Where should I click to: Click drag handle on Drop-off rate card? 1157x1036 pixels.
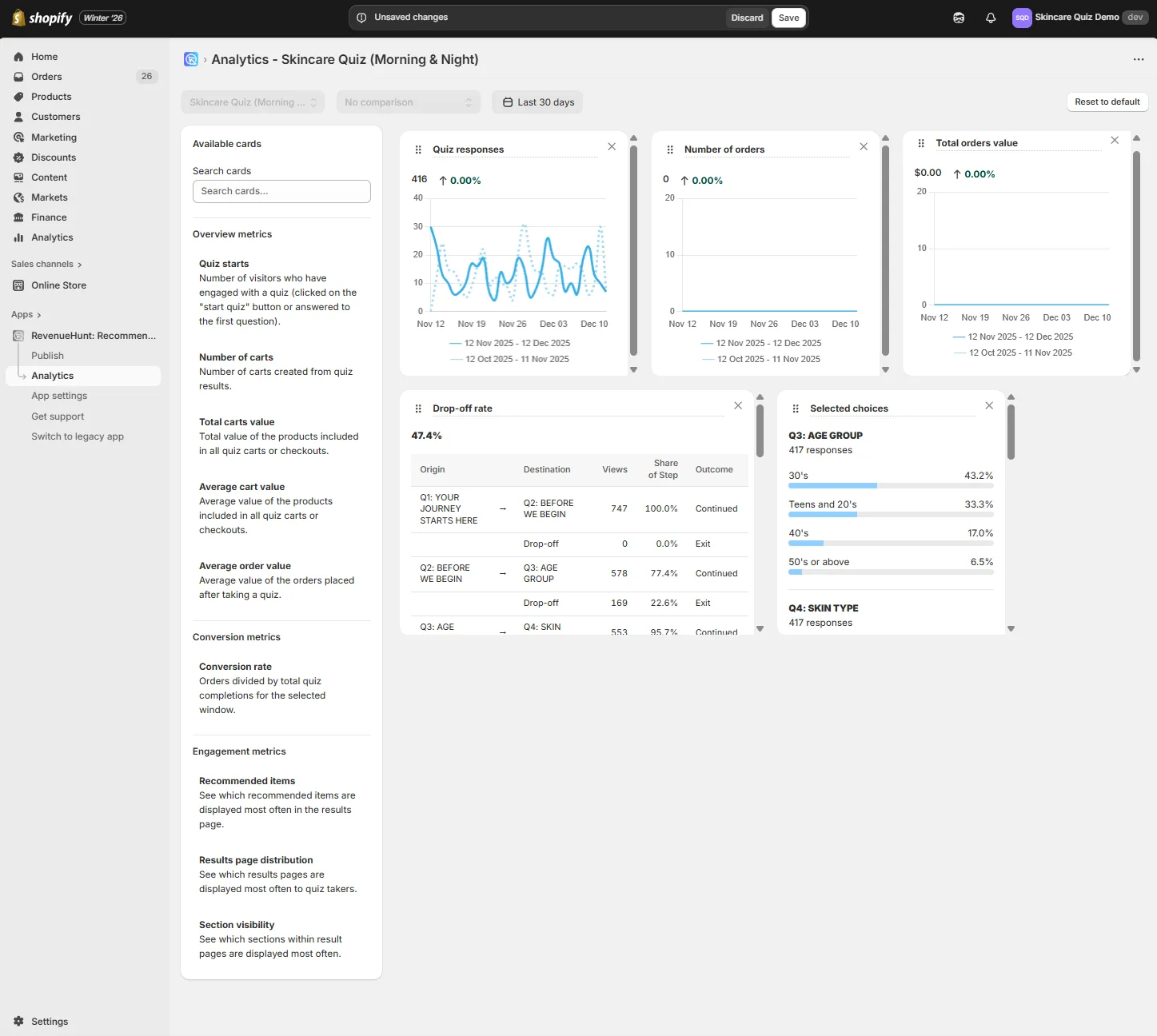tap(418, 408)
